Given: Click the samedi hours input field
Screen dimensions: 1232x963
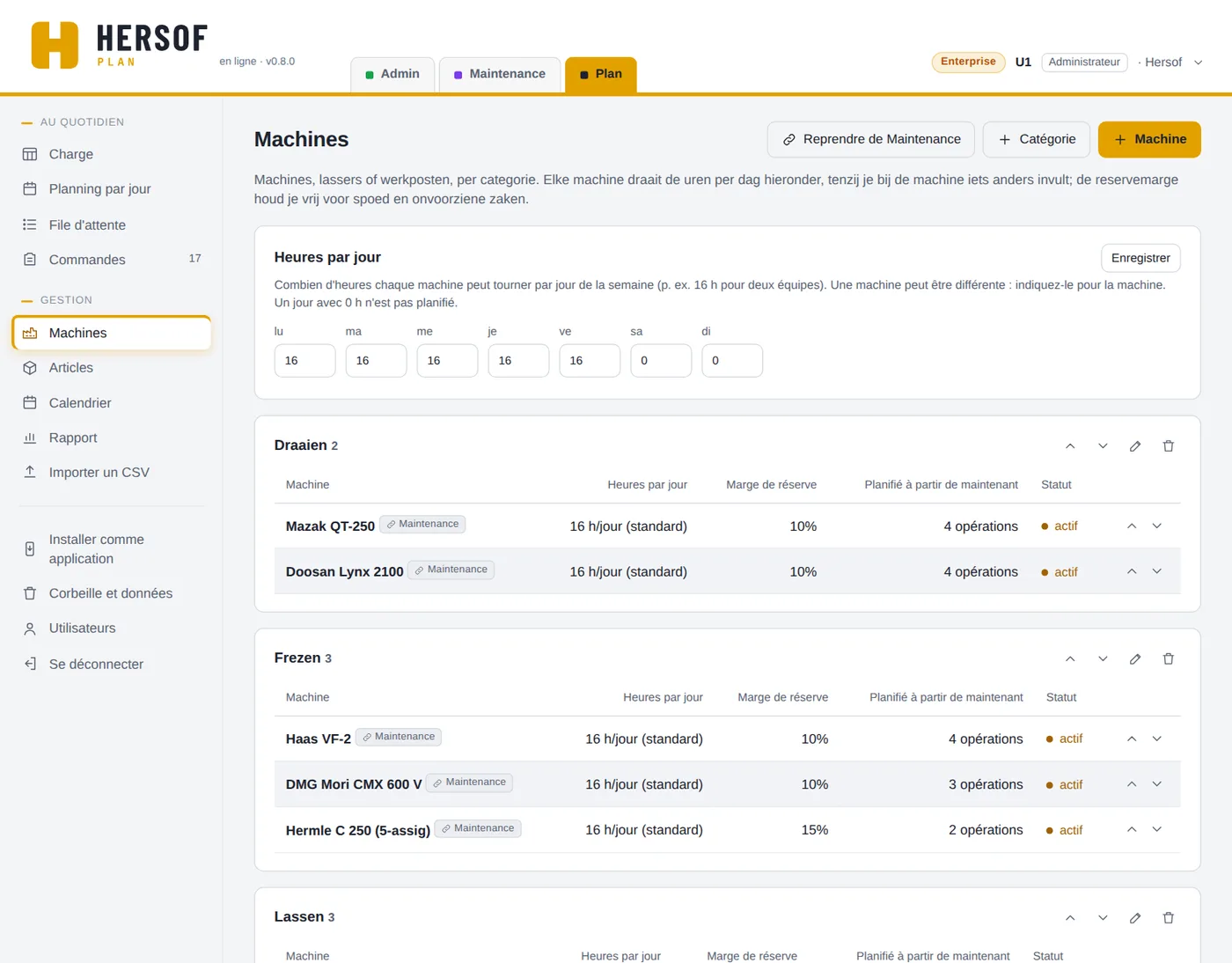Looking at the screenshot, I should pos(661,361).
